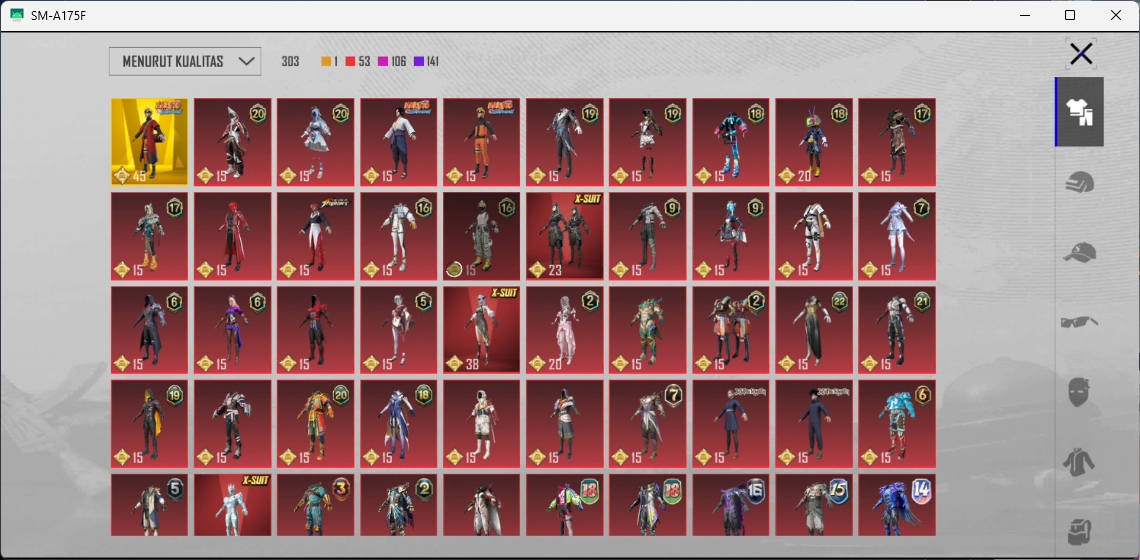Pick the orange armored outfit badge 20
Viewport: 1140px width, 560px height.
[316, 423]
